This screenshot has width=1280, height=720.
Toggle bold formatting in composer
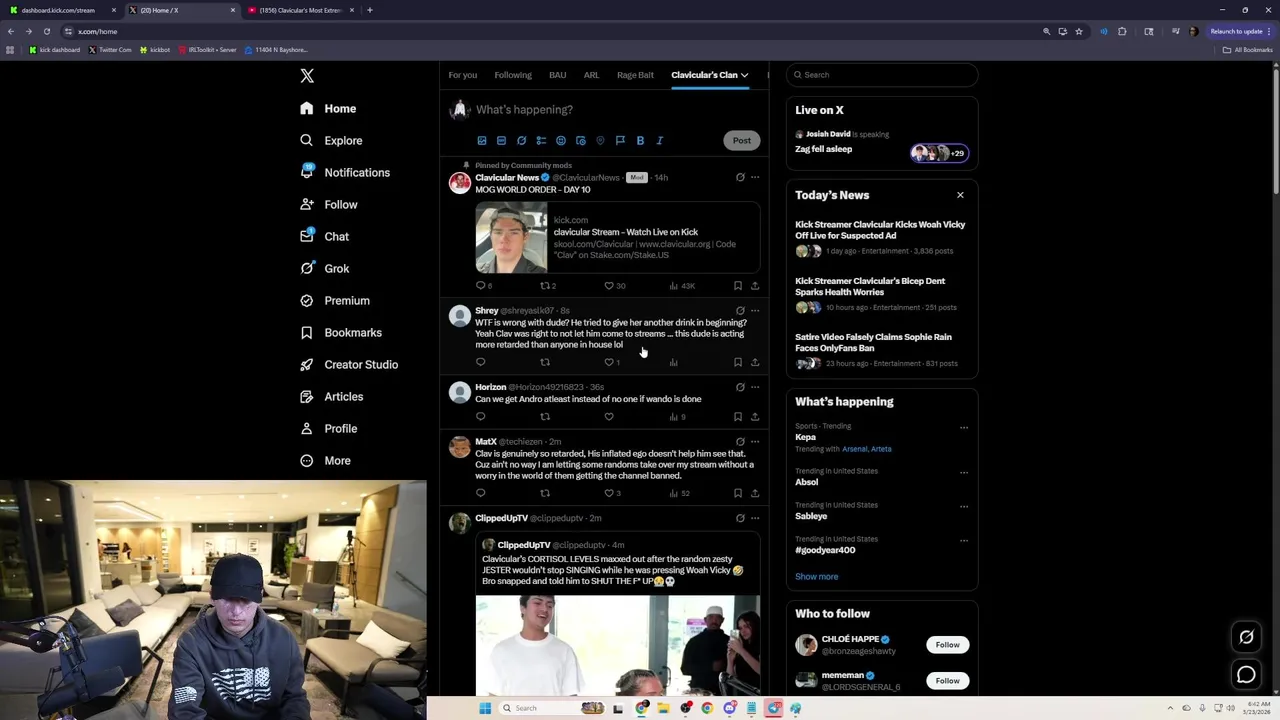coord(640,140)
